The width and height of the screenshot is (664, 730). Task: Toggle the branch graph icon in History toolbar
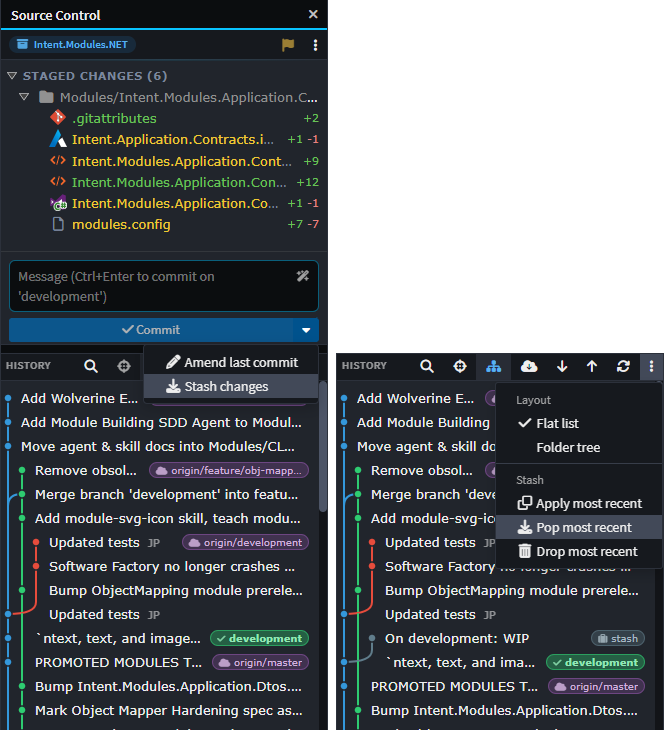pyautogui.click(x=494, y=366)
